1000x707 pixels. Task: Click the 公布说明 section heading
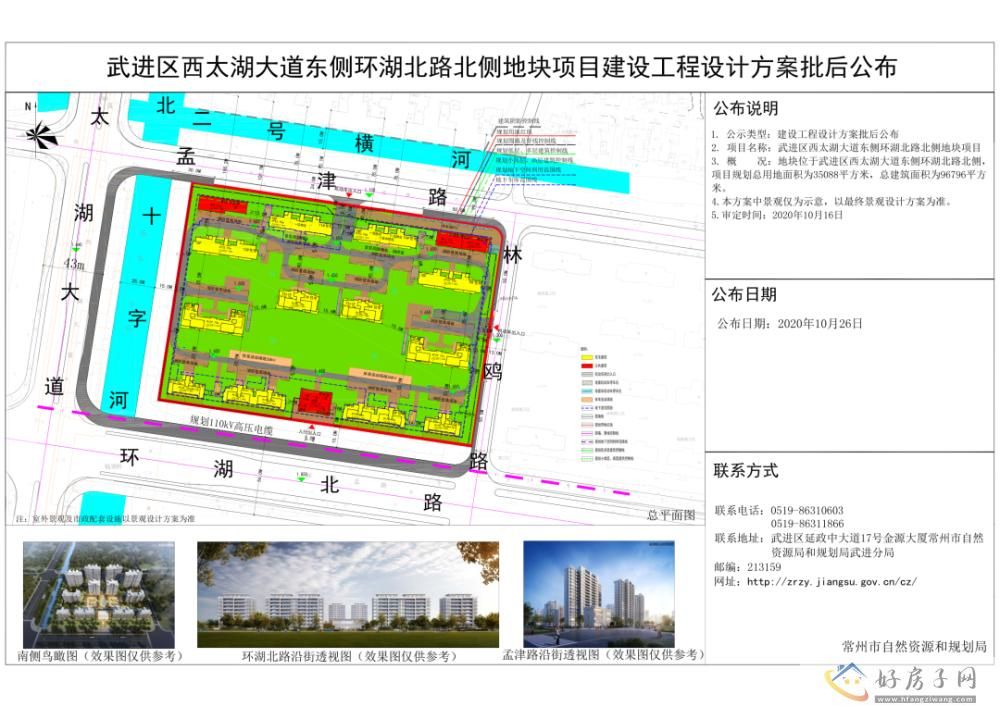pos(745,108)
